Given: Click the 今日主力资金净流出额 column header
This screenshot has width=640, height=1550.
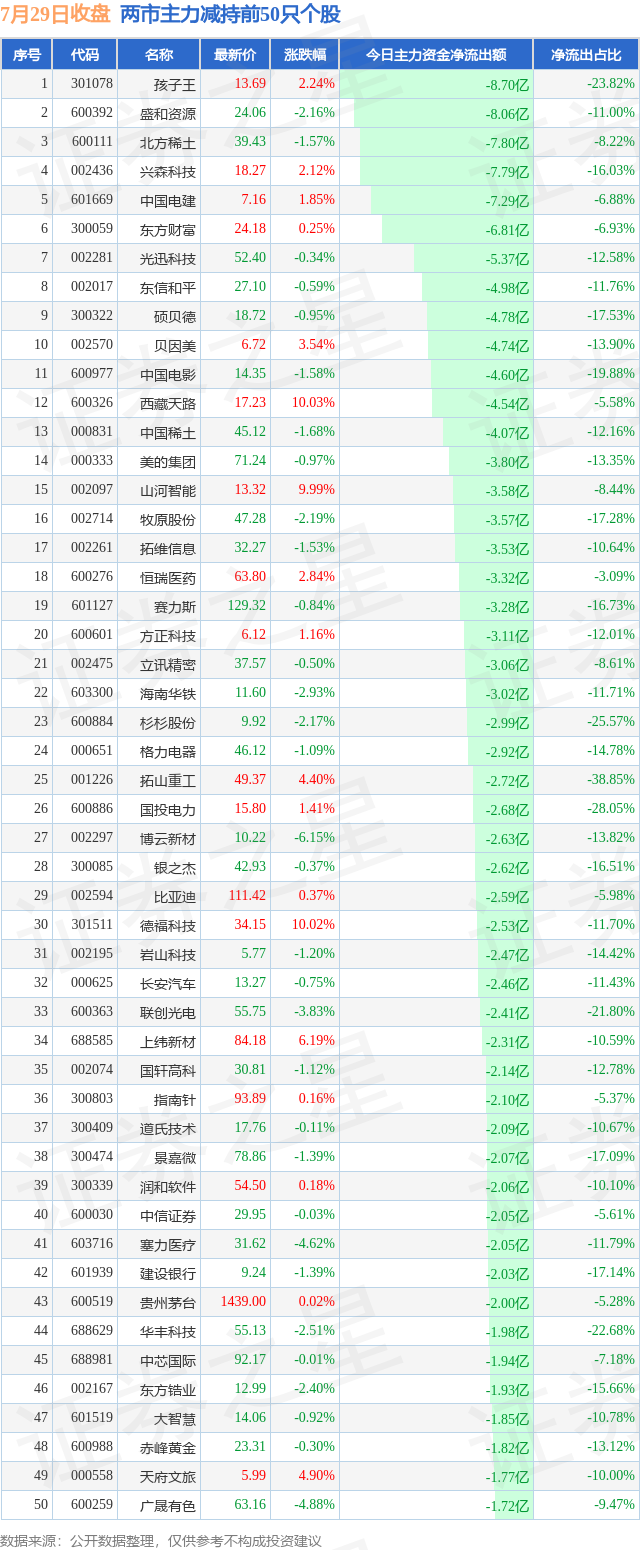Looking at the screenshot, I should point(435,55).
